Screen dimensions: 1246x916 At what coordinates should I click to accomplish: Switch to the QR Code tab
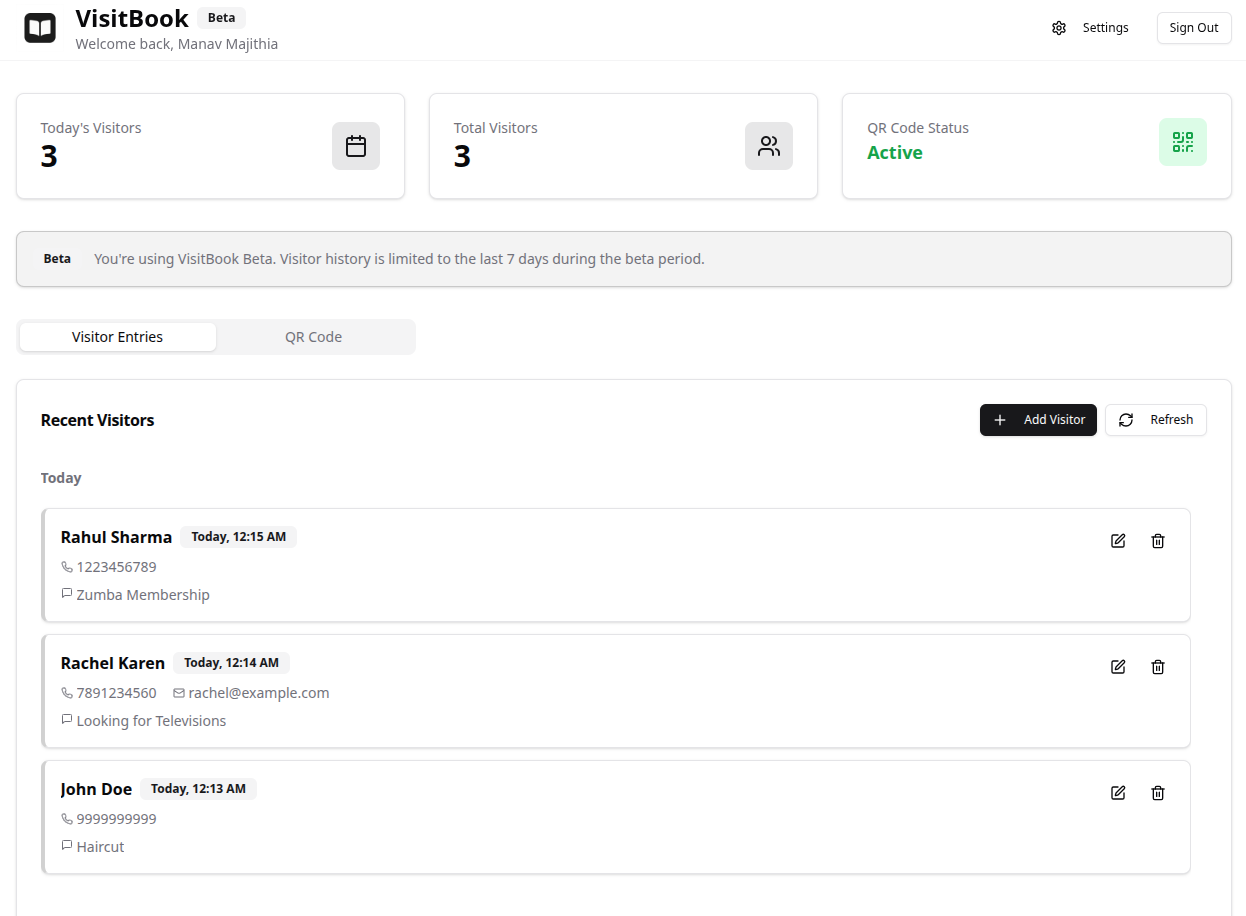pyautogui.click(x=313, y=337)
